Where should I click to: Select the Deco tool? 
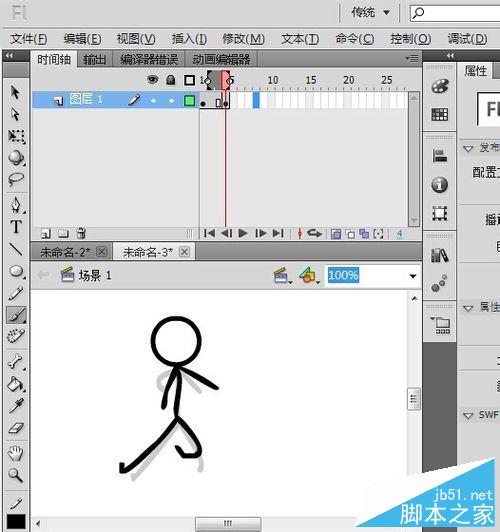coord(16,336)
